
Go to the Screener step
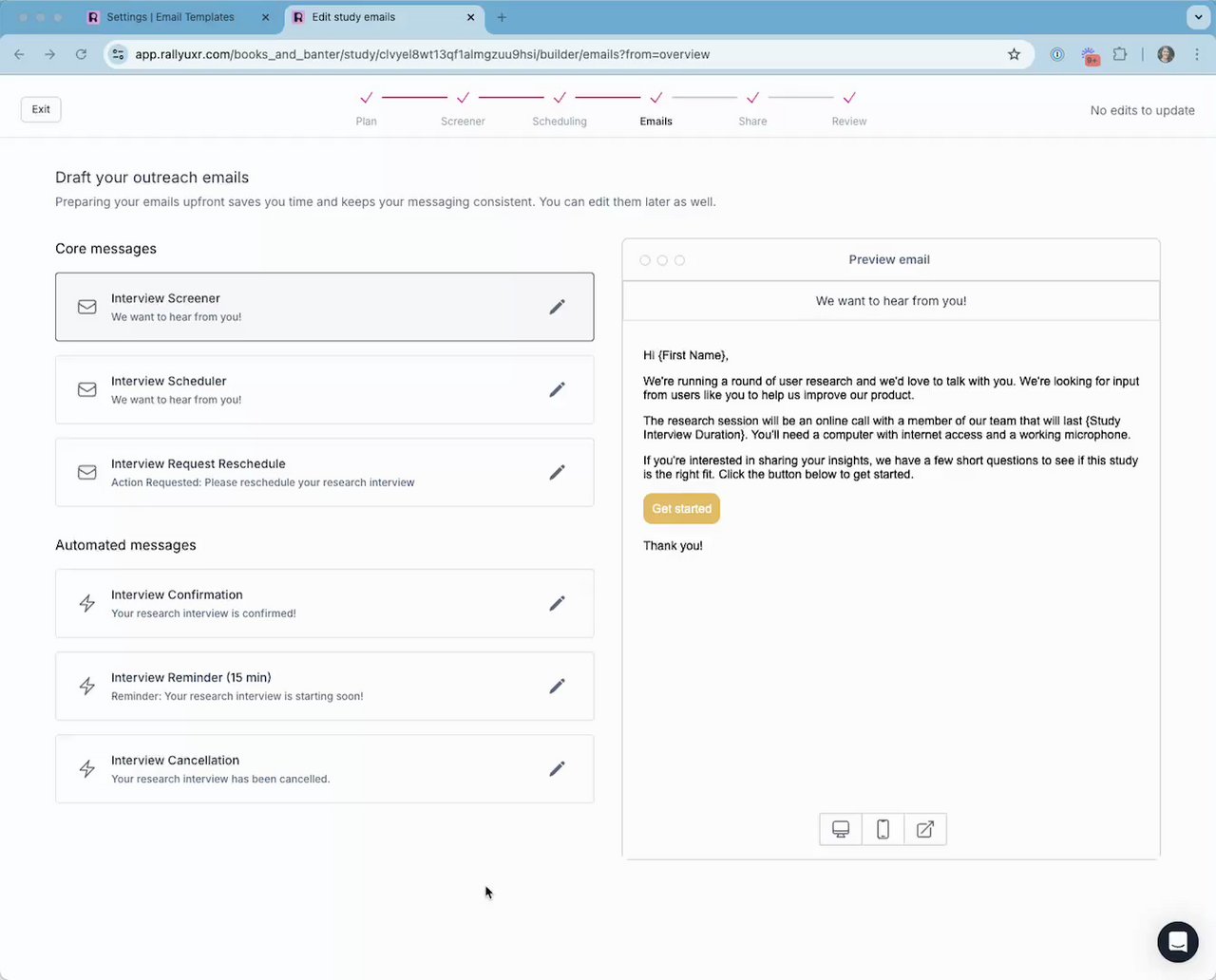pos(463,108)
